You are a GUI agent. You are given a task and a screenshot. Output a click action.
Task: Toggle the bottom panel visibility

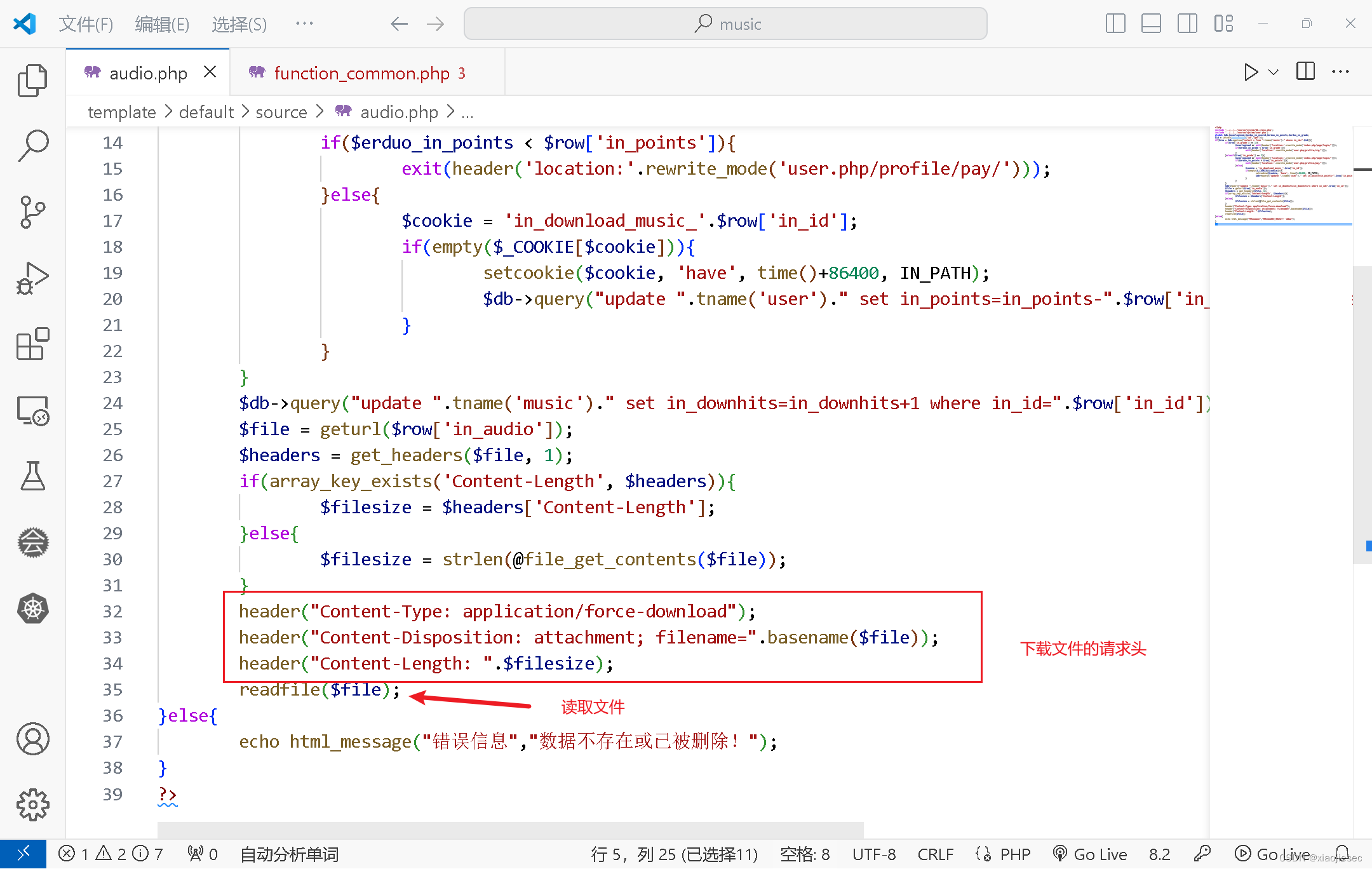click(1151, 24)
